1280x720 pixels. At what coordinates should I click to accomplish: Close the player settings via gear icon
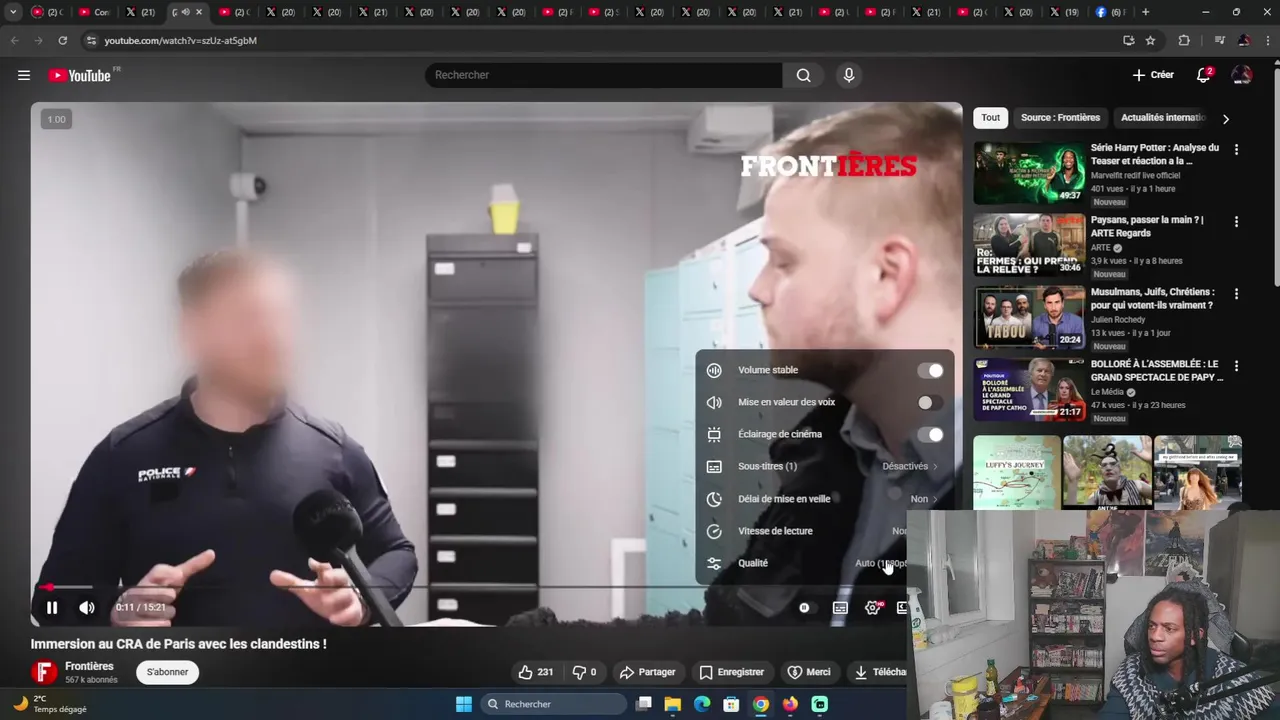coord(873,607)
